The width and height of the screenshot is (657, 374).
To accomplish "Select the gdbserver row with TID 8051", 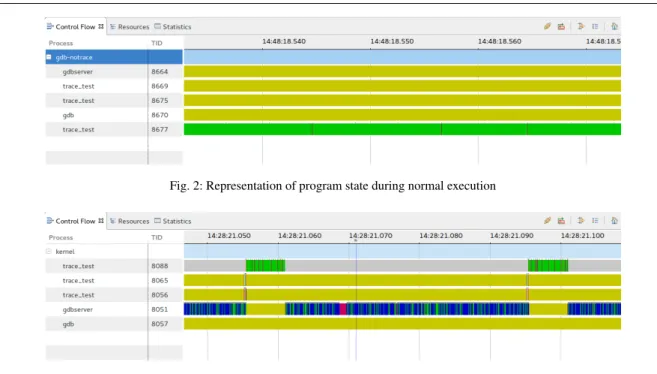I will coord(114,310).
